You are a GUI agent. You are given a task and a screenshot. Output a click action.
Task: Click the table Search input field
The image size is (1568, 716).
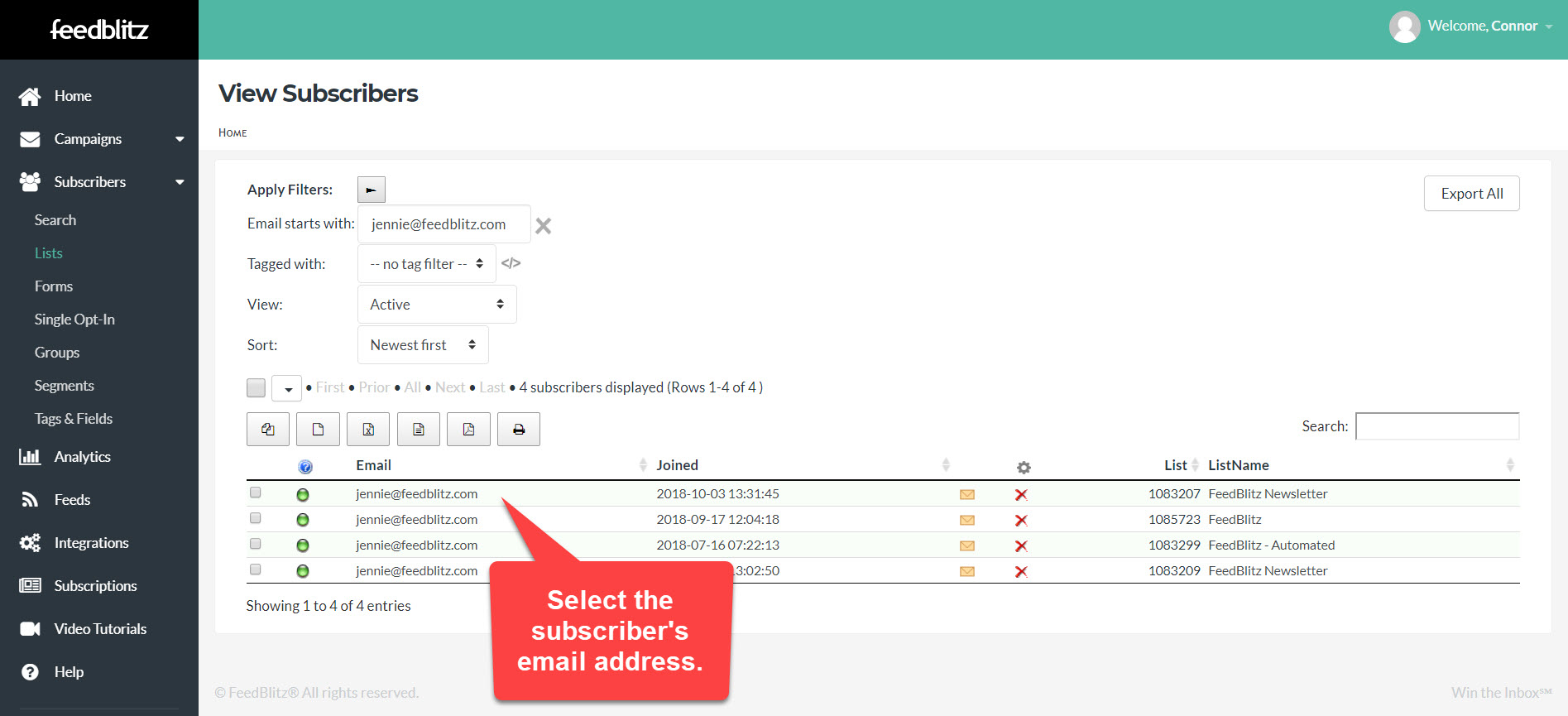(x=1437, y=426)
